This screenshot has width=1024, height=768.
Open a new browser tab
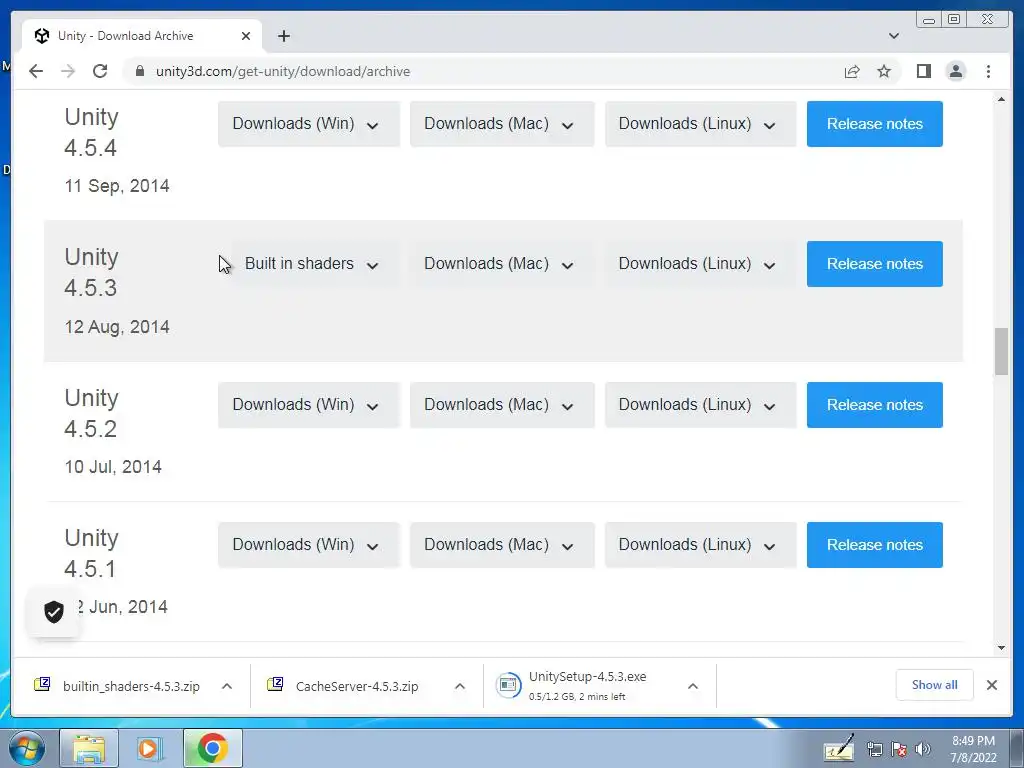tap(283, 36)
